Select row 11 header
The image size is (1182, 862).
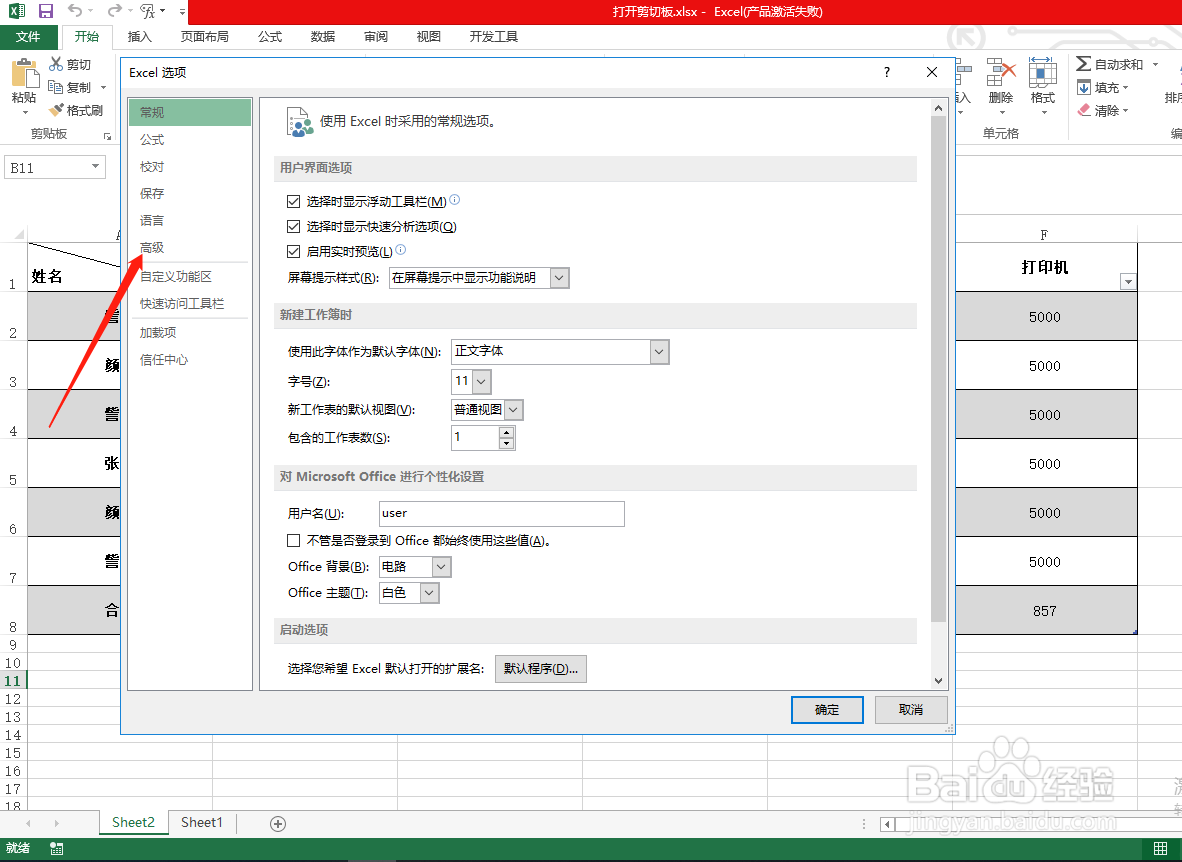(13, 681)
